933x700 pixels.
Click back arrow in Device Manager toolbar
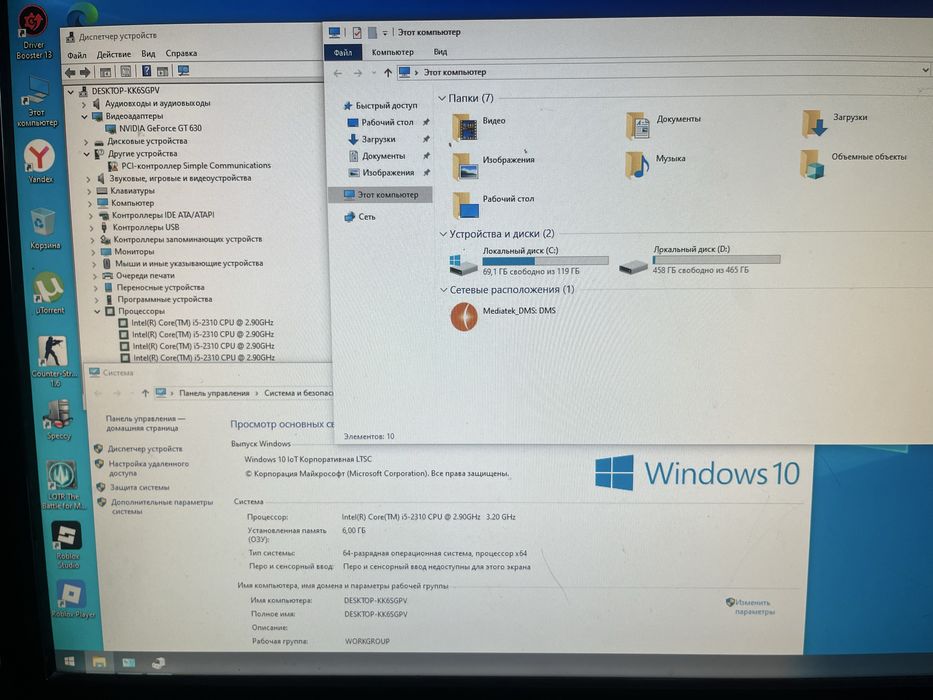coord(70,72)
